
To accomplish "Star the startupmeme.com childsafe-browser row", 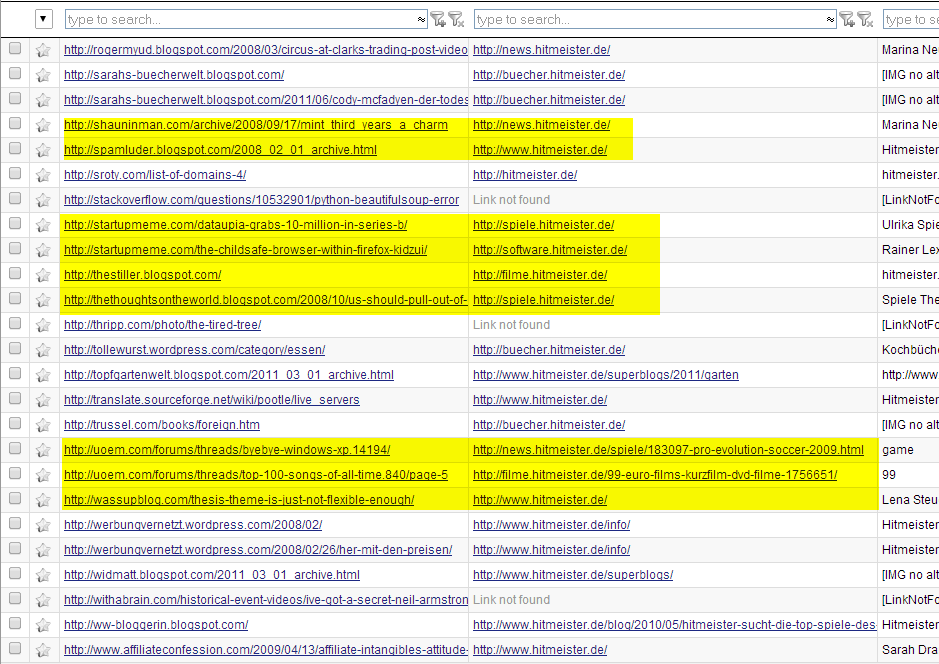I will (43, 250).
